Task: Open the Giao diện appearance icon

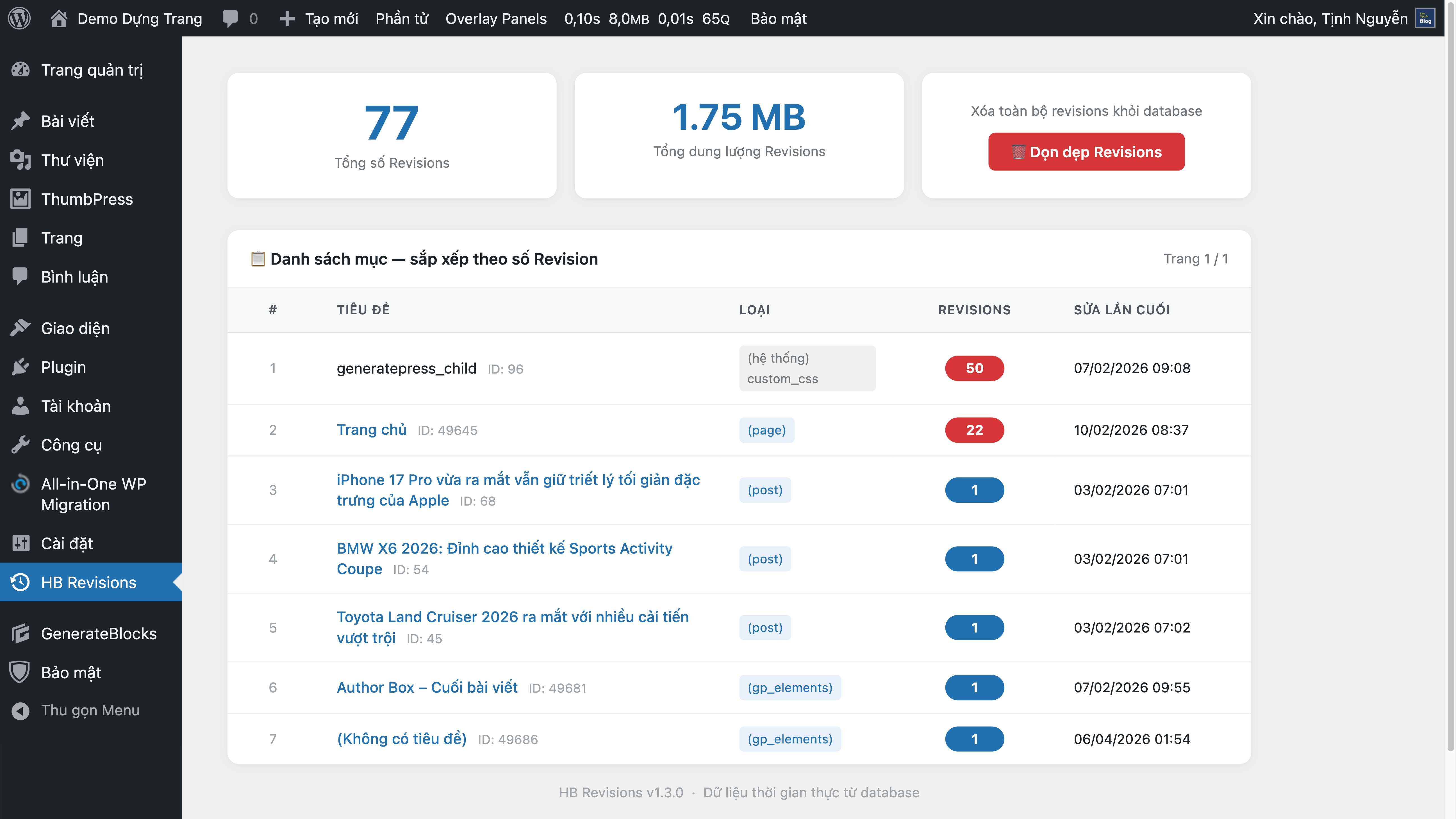Action: pyautogui.click(x=20, y=328)
